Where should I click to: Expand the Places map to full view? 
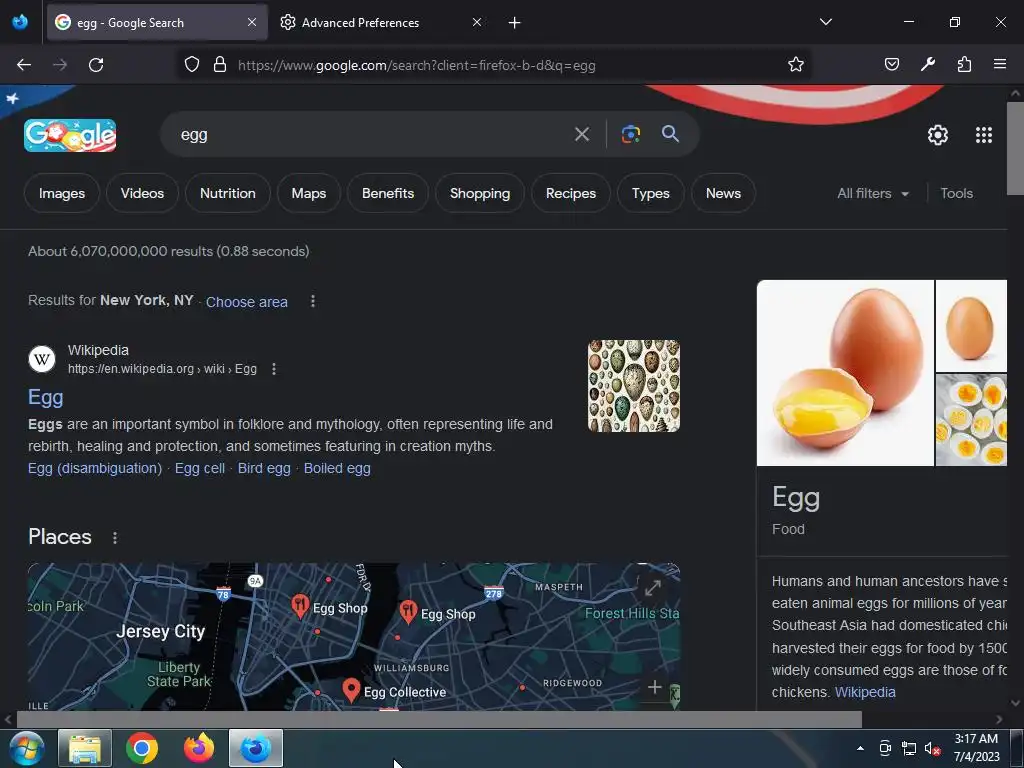pos(652,588)
